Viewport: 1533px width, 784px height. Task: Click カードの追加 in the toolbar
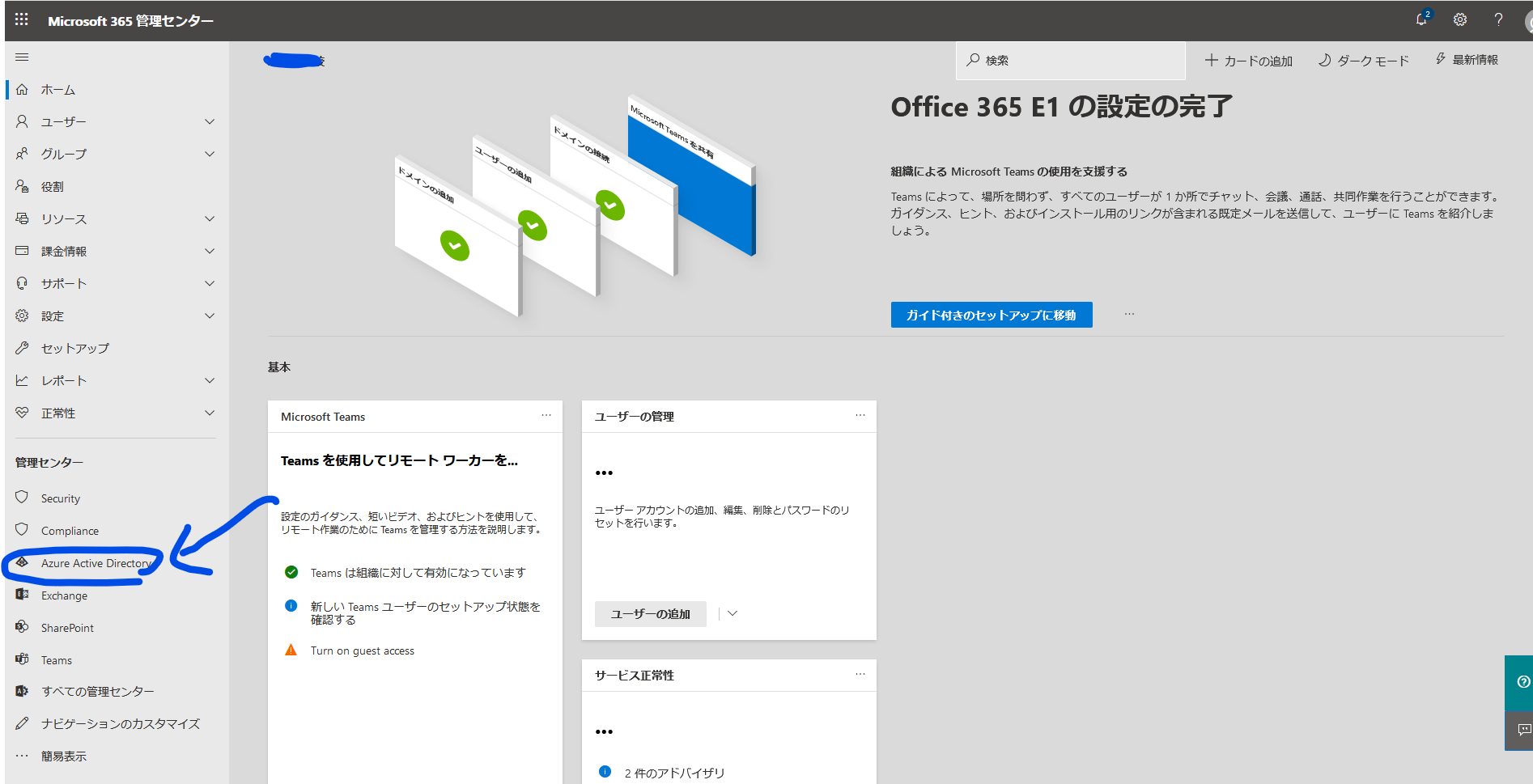click(x=1249, y=61)
